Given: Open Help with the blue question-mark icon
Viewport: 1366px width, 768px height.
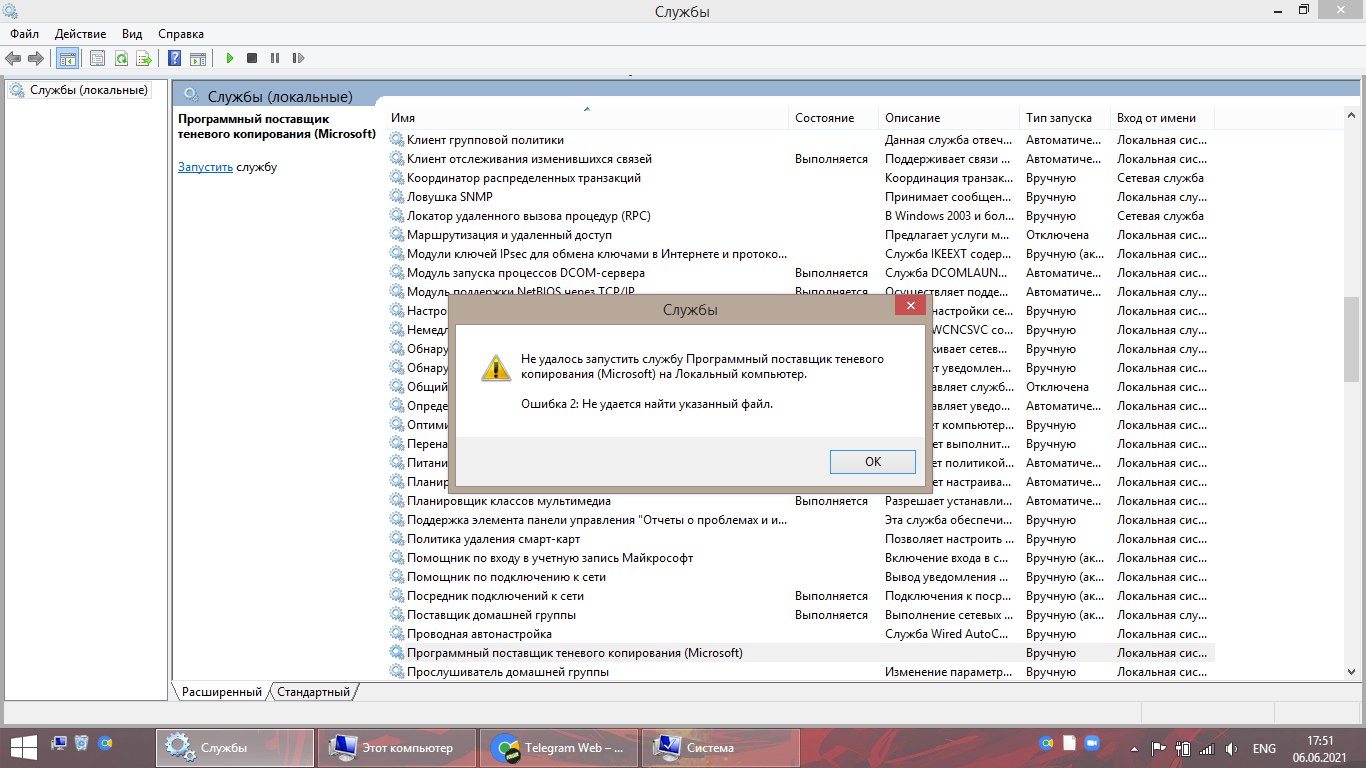Looking at the screenshot, I should tap(174, 59).
